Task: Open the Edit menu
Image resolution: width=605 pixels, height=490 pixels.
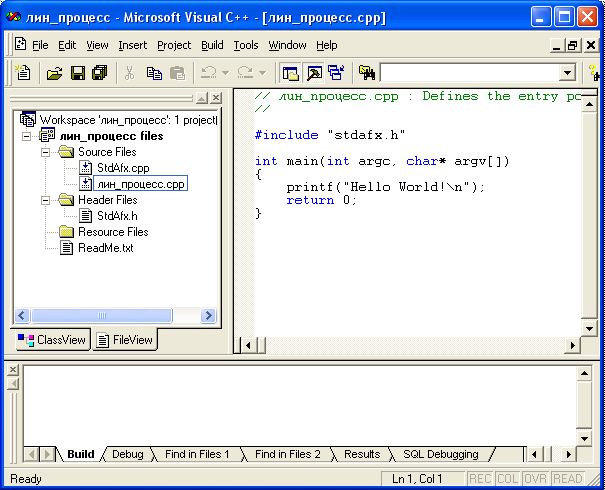Action: click(67, 46)
